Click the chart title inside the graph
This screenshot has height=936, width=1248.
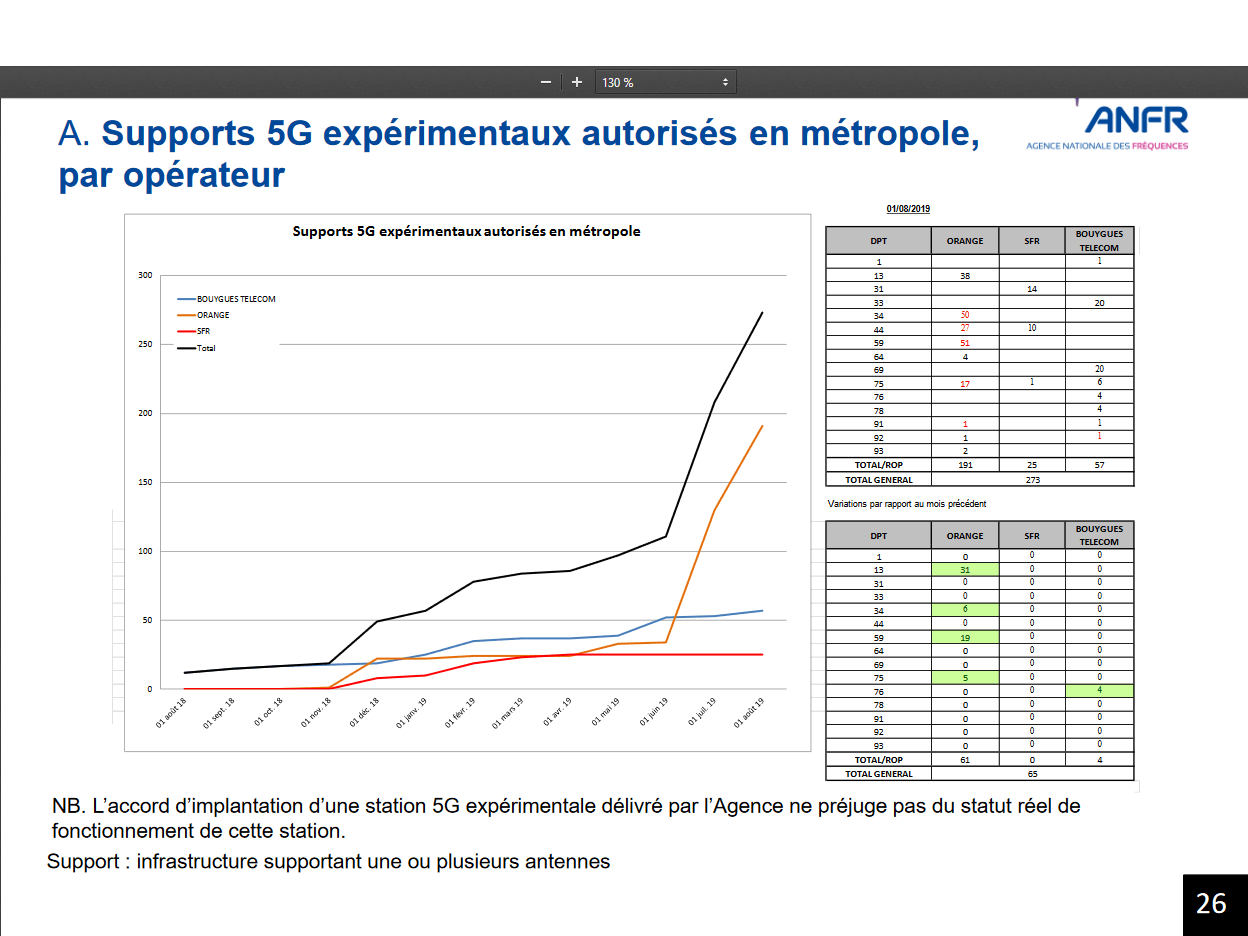pos(466,231)
